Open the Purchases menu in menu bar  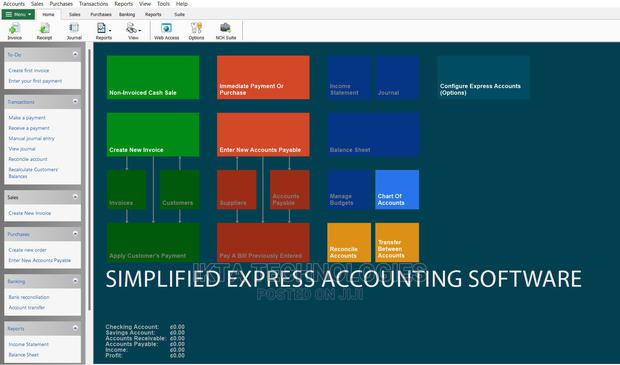(61, 4)
